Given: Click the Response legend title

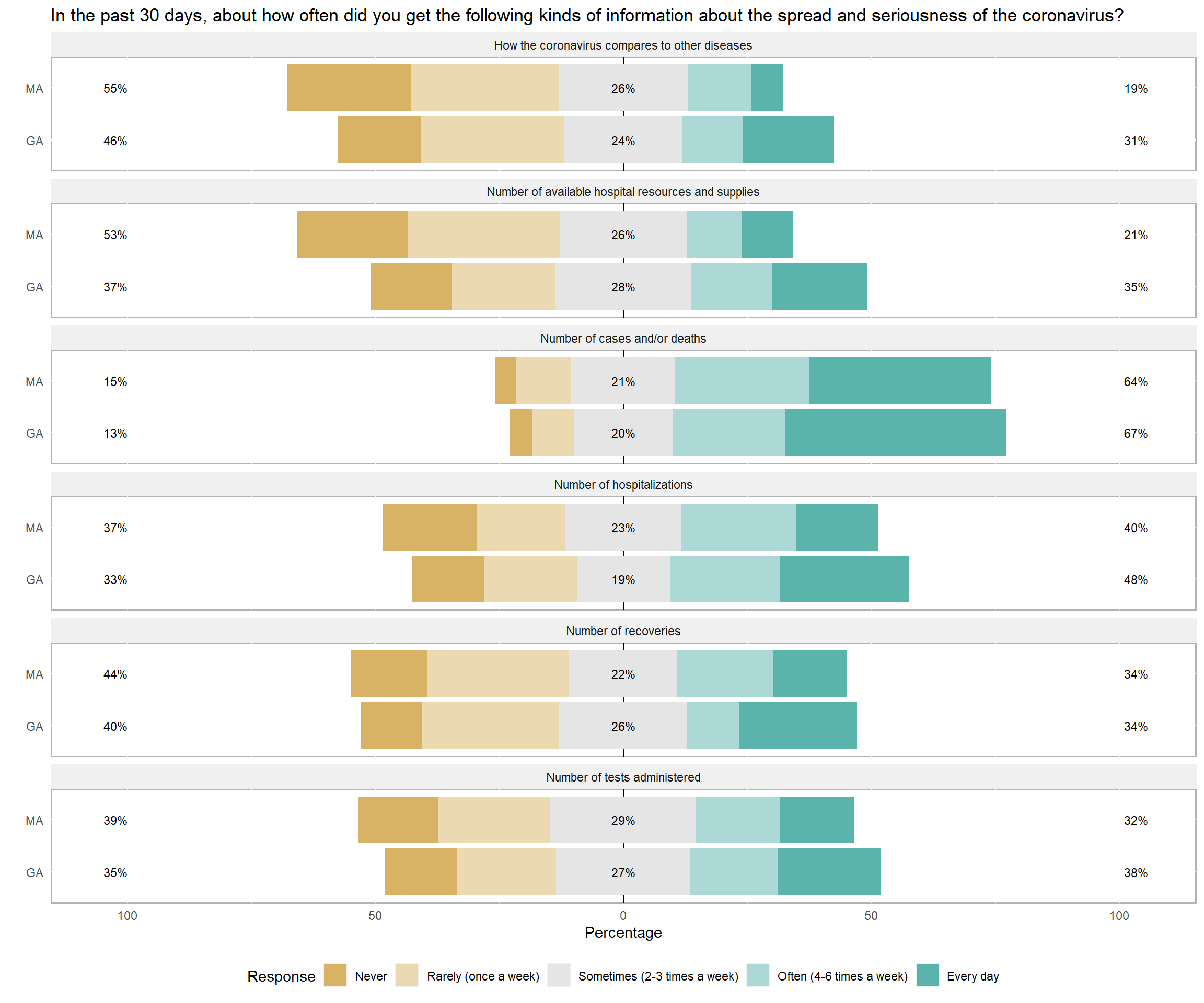Looking at the screenshot, I should coord(281,976).
